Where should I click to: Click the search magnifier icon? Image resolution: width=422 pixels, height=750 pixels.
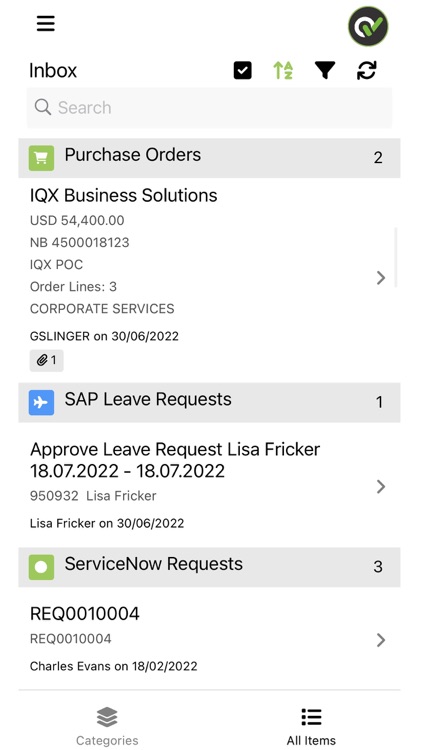[43, 107]
